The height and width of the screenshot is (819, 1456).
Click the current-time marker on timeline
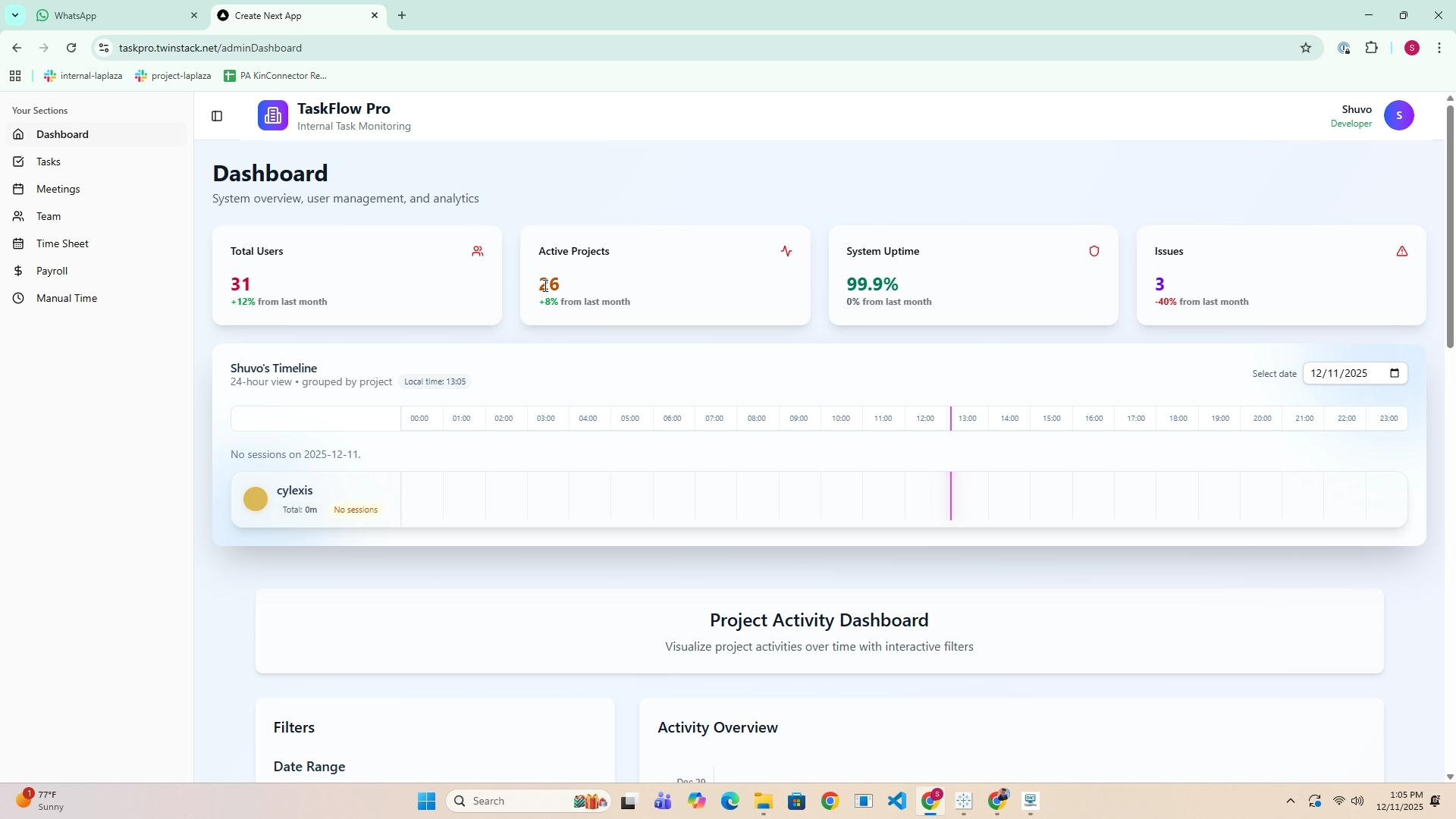click(951, 497)
